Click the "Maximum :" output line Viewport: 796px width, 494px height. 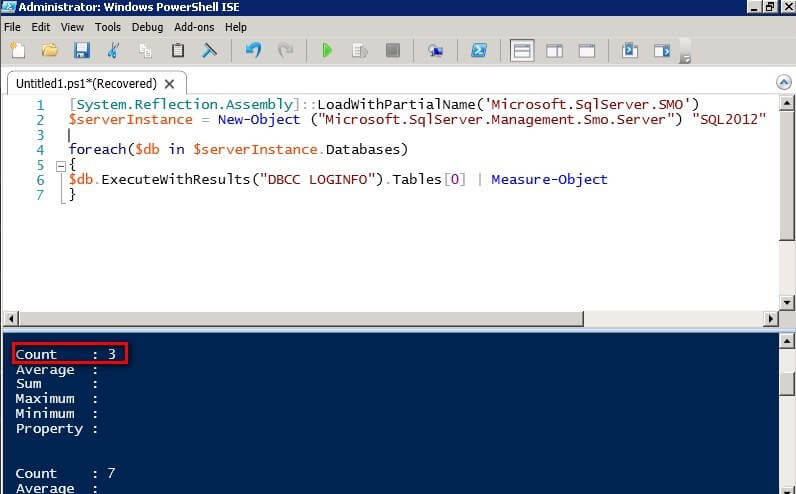[56, 399]
